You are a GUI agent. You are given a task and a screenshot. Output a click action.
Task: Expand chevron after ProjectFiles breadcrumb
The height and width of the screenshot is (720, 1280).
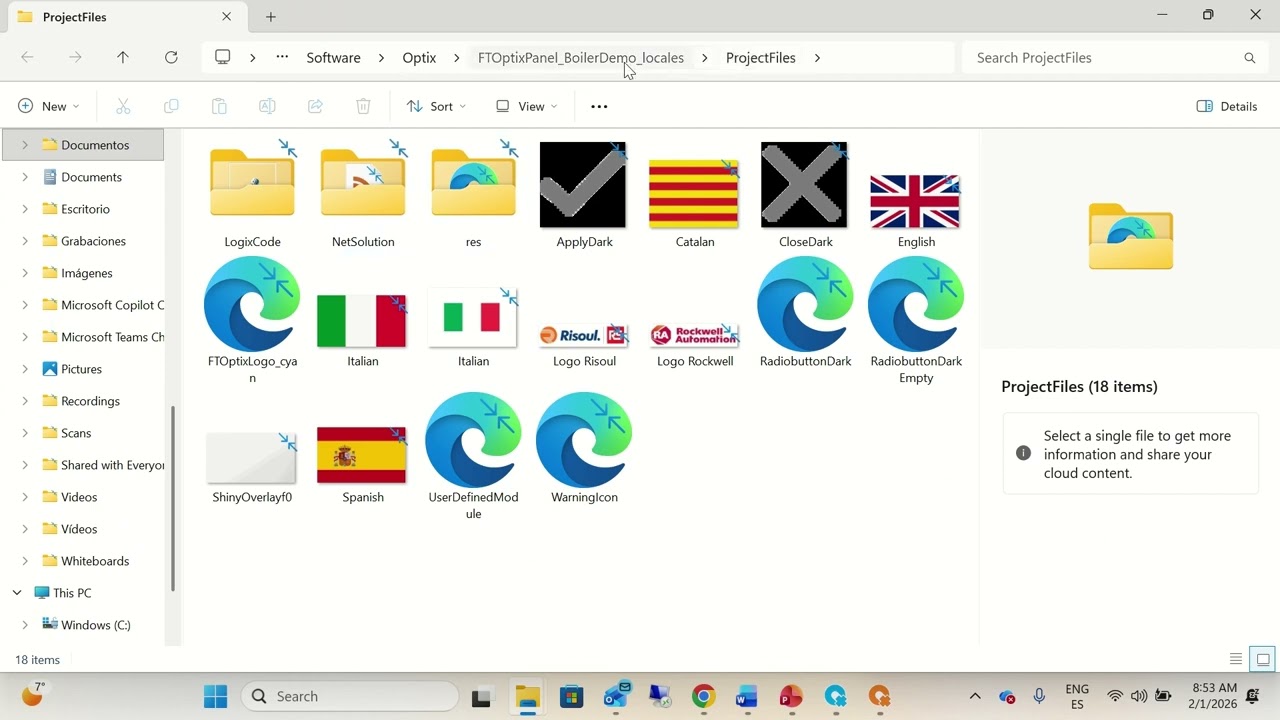point(817,58)
